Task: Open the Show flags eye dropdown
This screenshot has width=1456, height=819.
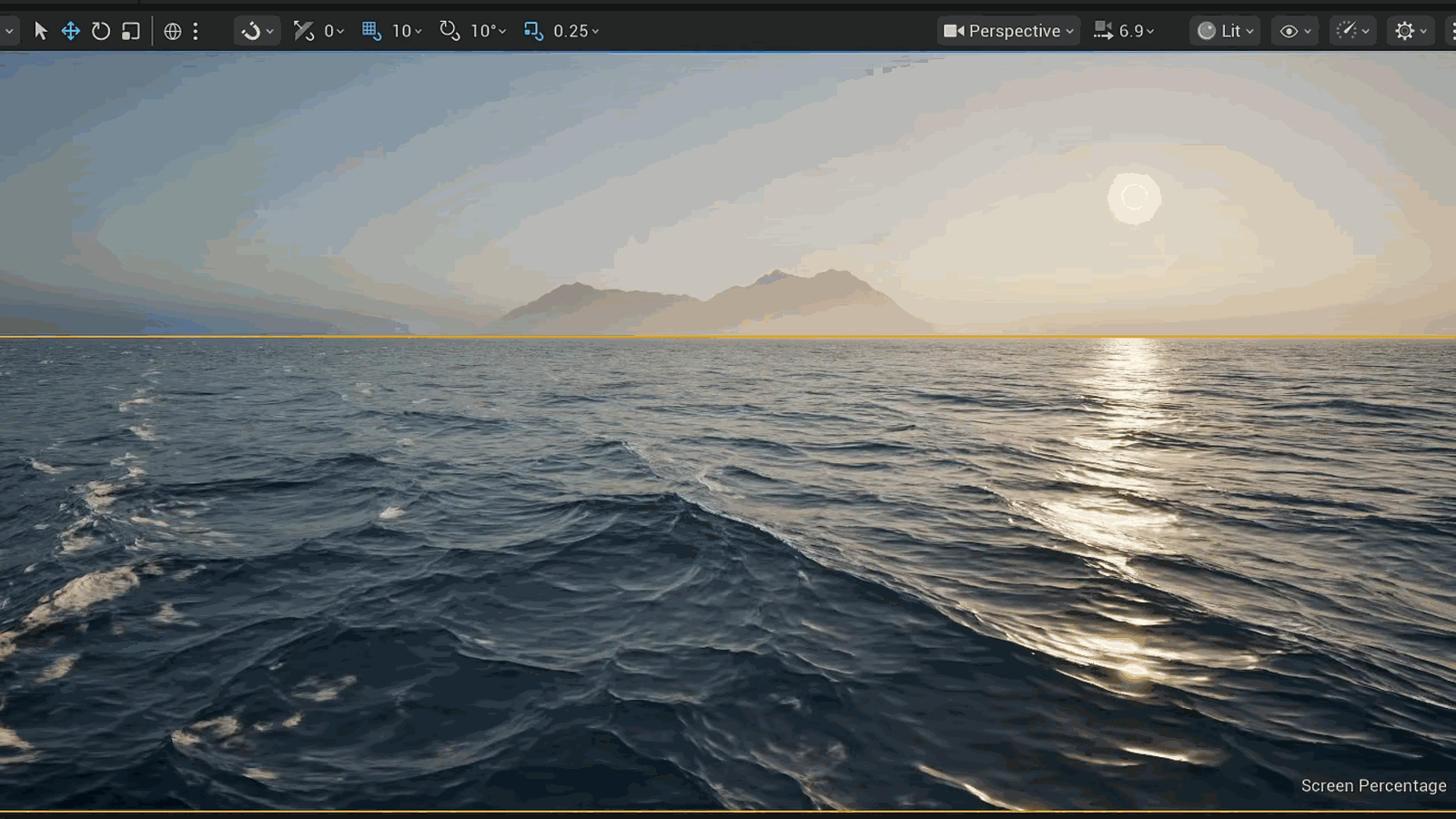Action: [x=1296, y=31]
